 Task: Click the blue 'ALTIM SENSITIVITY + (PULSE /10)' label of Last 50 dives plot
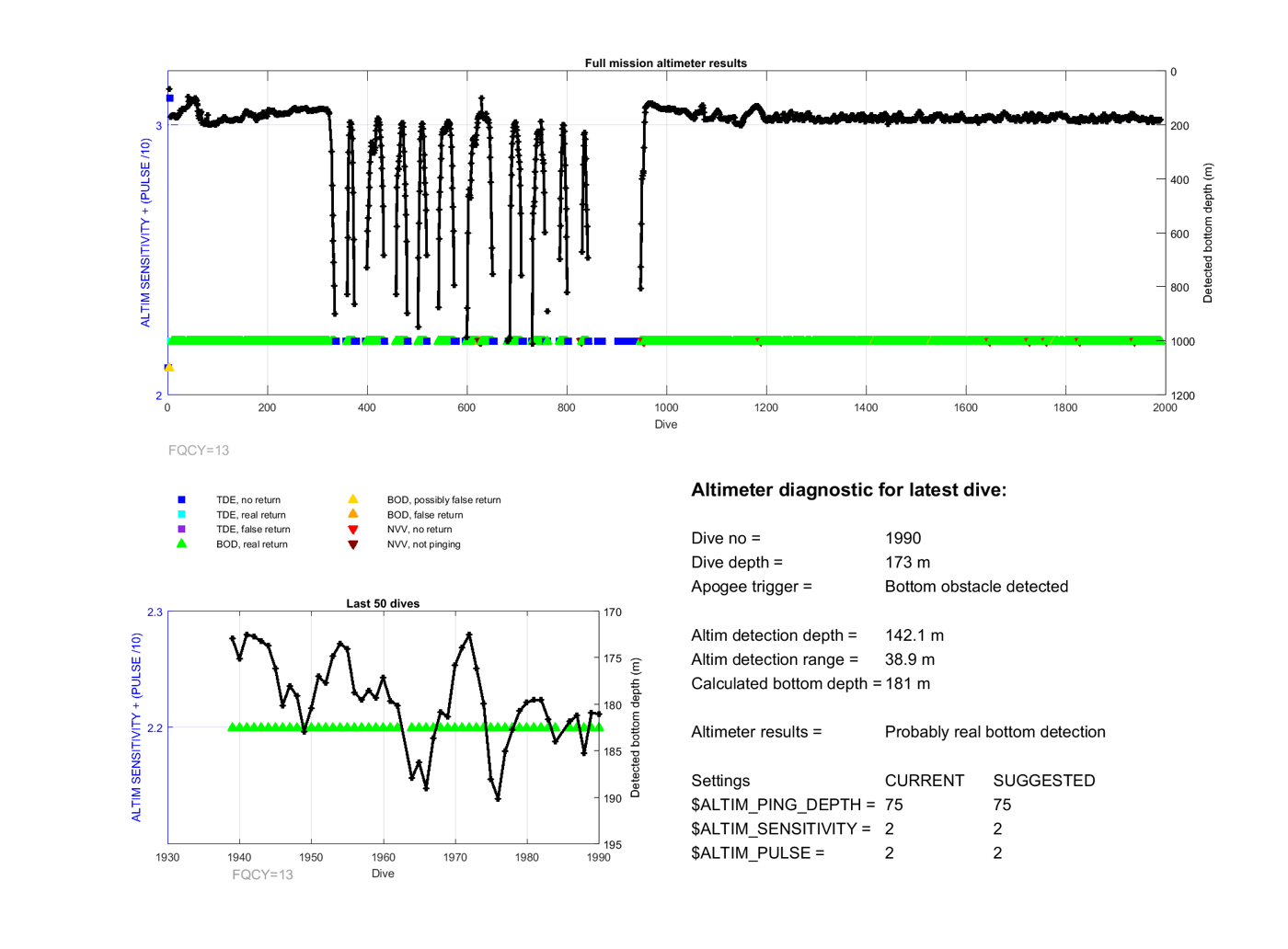tap(137, 727)
